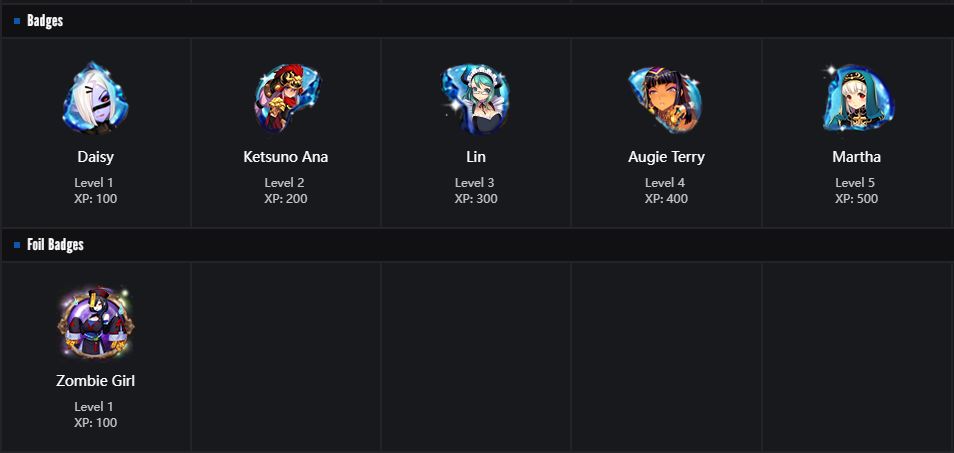Click the blue square beside Badges
Viewport: 954px width, 453px height.
[x=17, y=21]
